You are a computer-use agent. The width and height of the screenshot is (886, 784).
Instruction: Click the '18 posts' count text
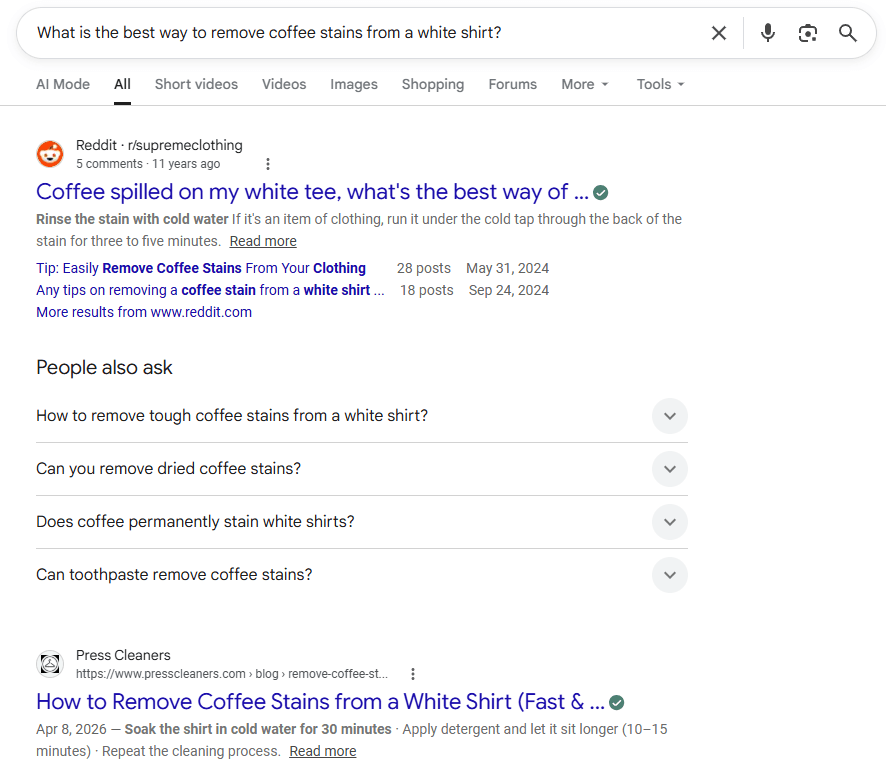[427, 290]
